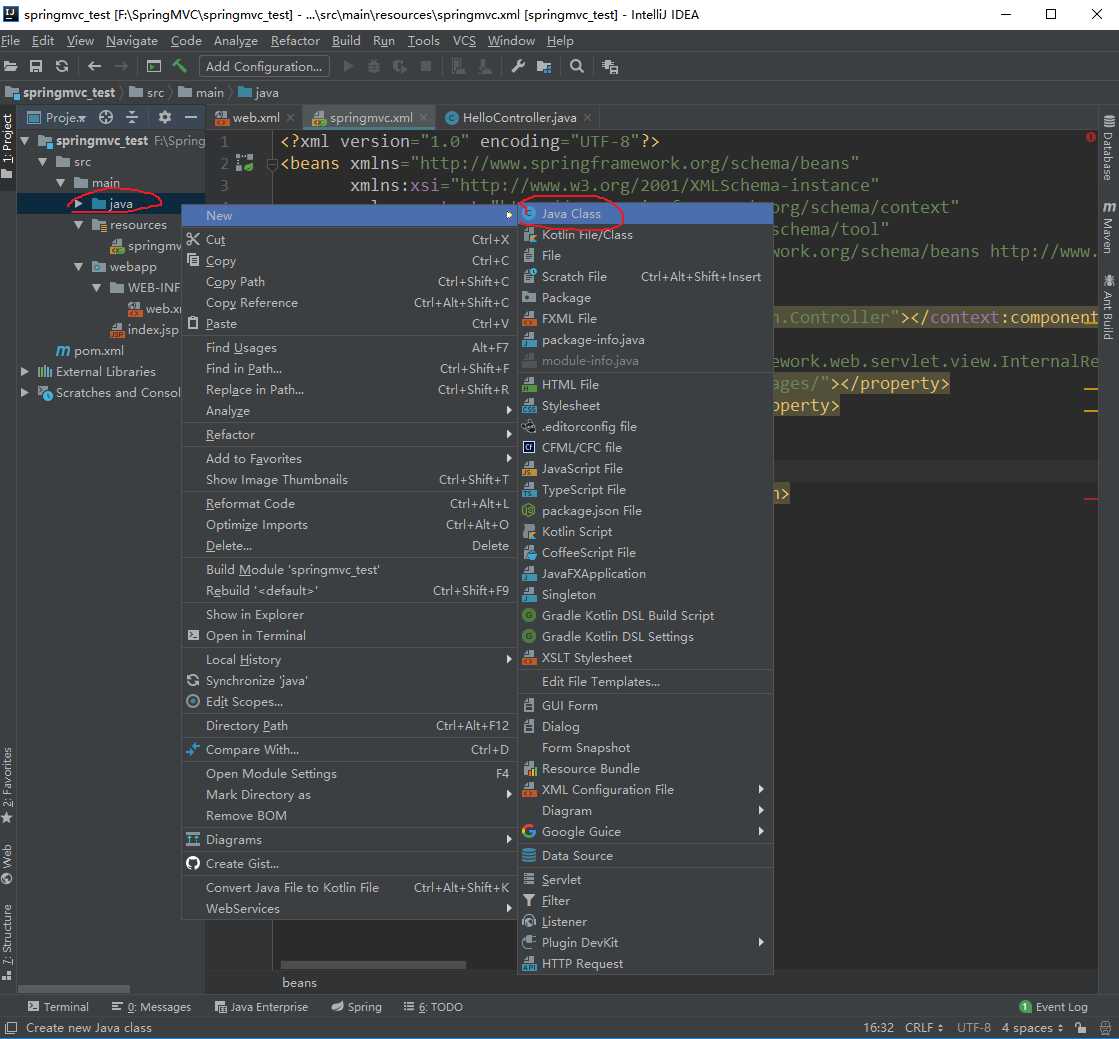Click Add Configuration button
Screen dimensions: 1119x1039
click(x=264, y=66)
